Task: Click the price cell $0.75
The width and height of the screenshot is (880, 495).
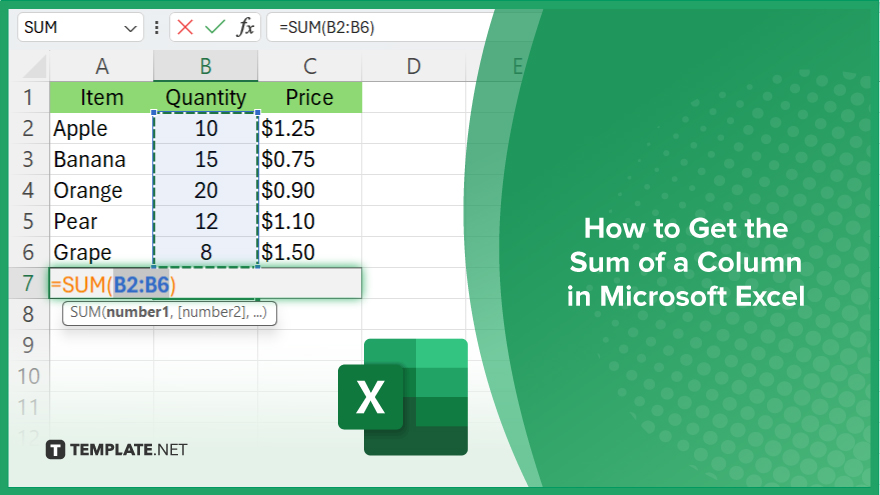Action: [x=310, y=159]
